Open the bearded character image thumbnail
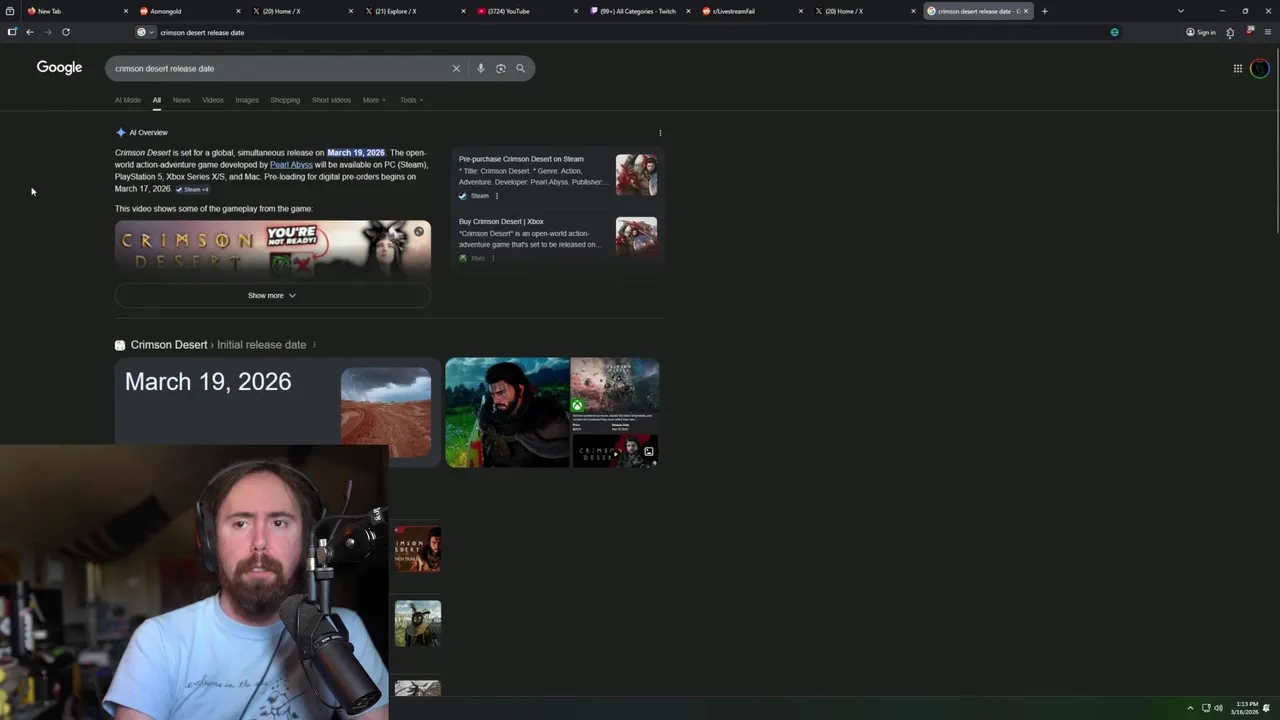Screen dimensions: 1280x720 coord(507,412)
